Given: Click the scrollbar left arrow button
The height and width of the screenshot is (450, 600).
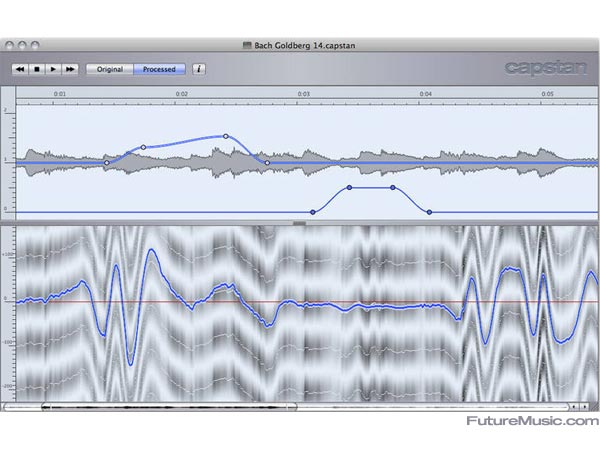Looking at the screenshot, I should coord(574,407).
